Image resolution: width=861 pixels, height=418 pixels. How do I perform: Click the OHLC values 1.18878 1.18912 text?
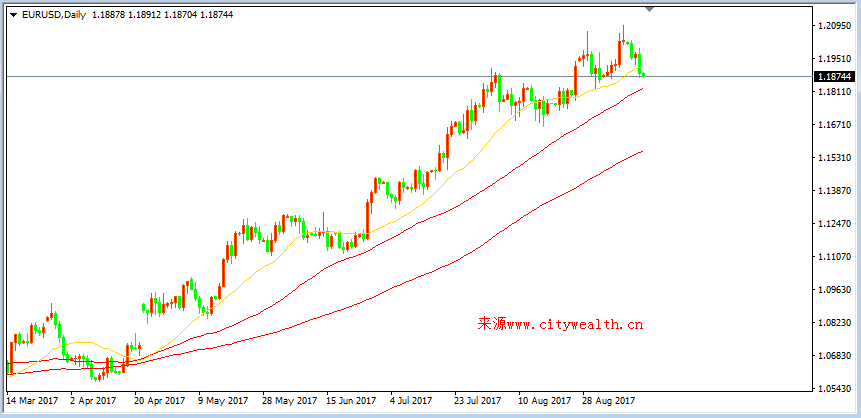coord(126,15)
